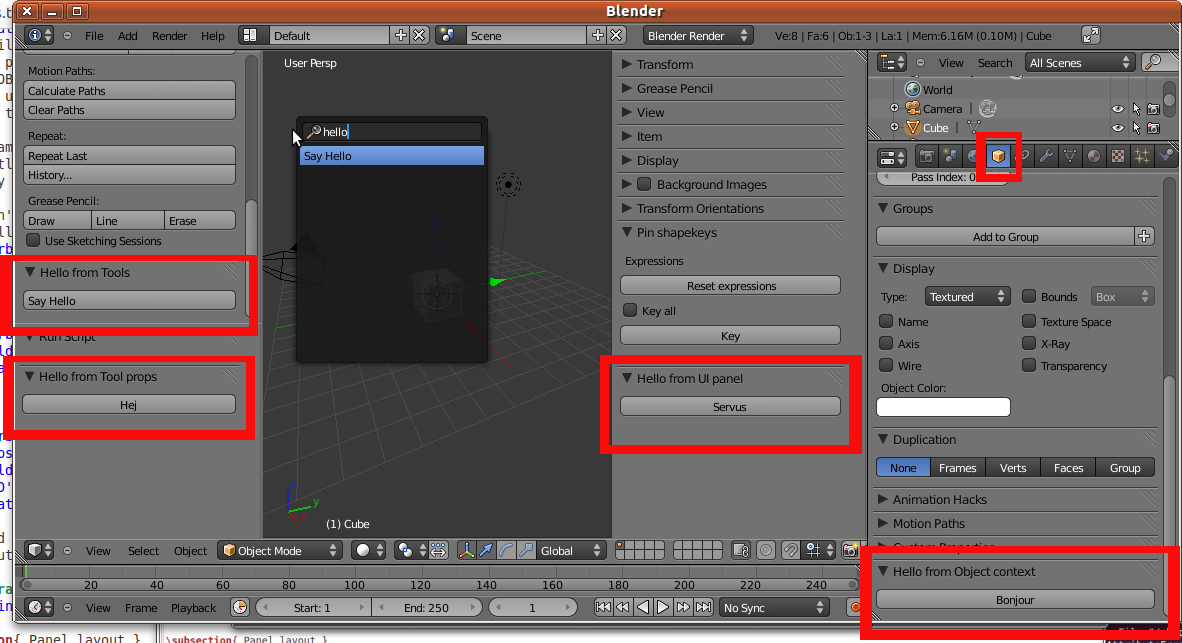Open the No Sync dropdown
Viewport: 1182px width, 643px height.
[x=773, y=608]
